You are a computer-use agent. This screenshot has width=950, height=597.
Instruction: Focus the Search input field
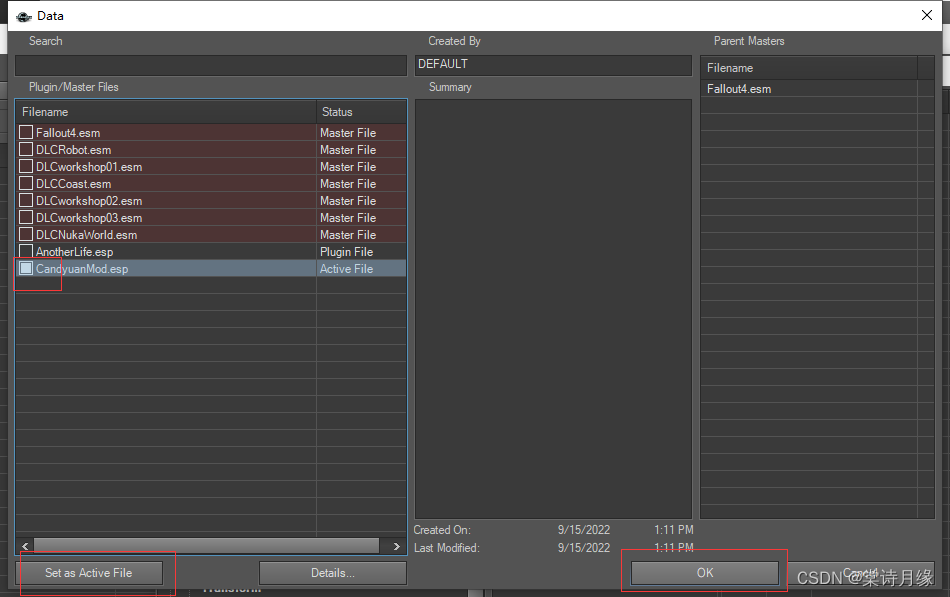pos(211,65)
